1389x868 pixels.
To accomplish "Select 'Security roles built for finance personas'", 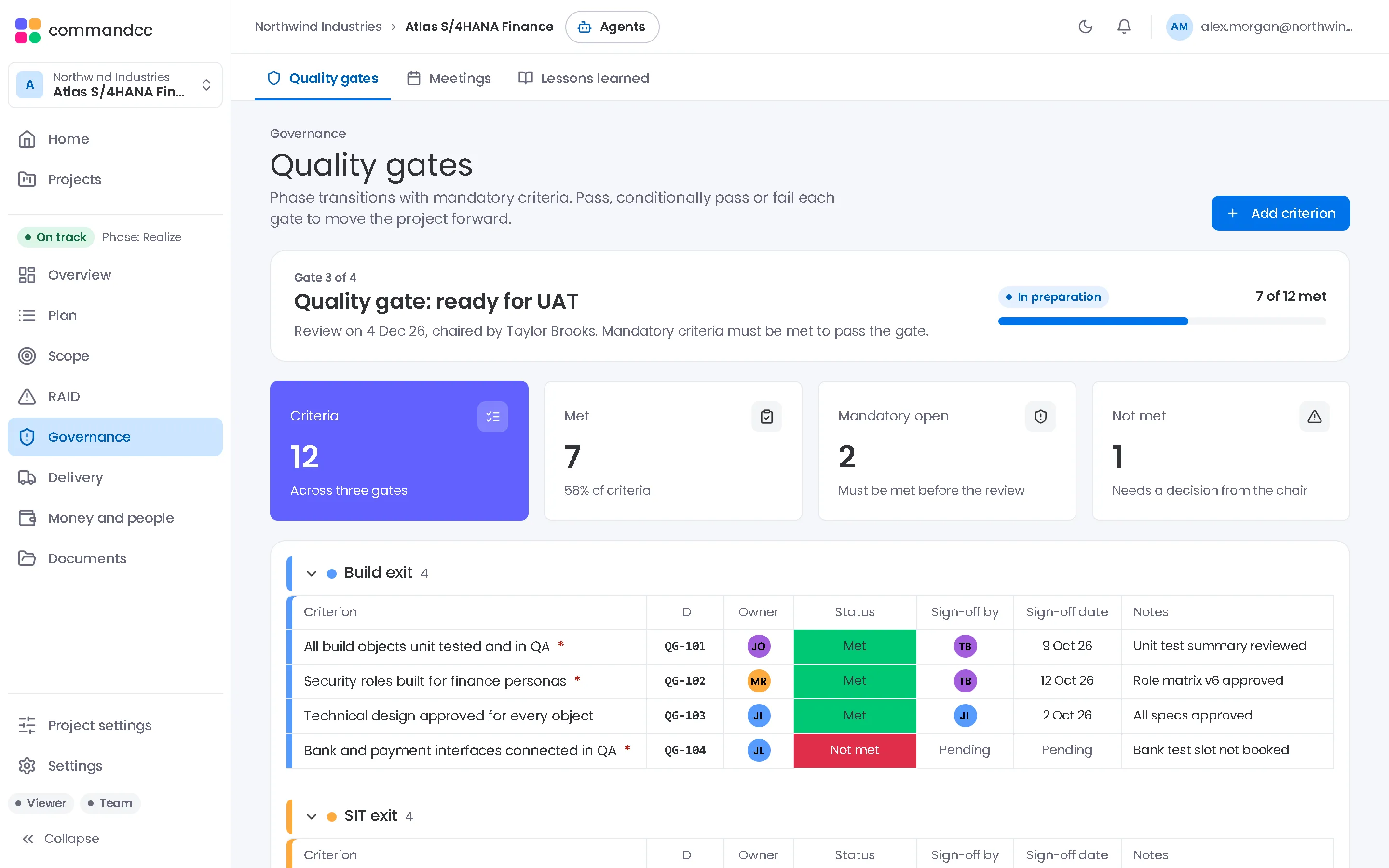I will coord(435,681).
